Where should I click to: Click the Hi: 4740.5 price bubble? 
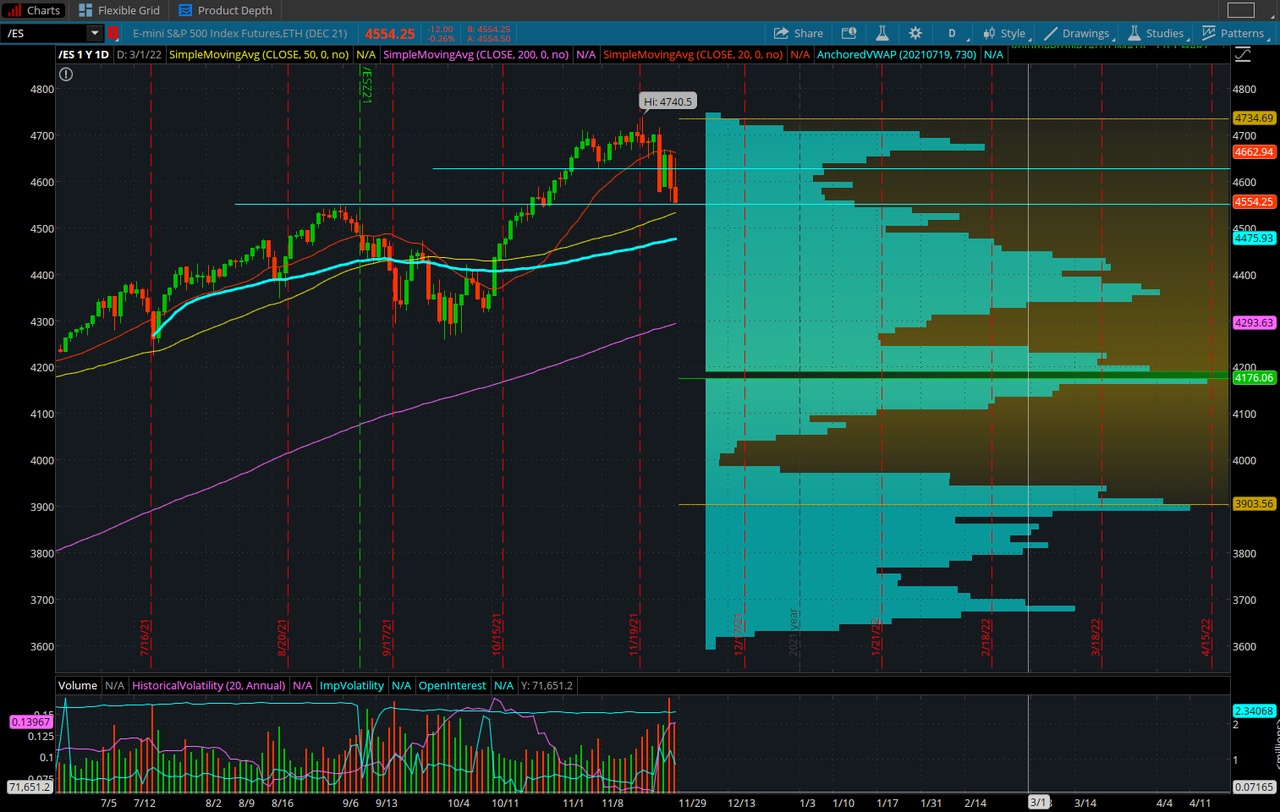pos(668,102)
